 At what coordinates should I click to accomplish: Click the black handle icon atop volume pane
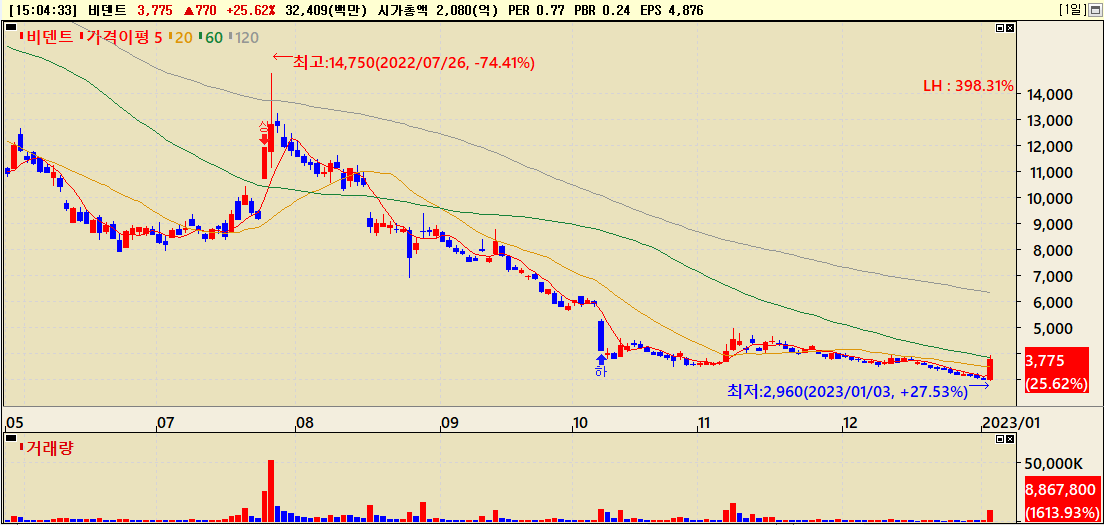click(x=11, y=438)
